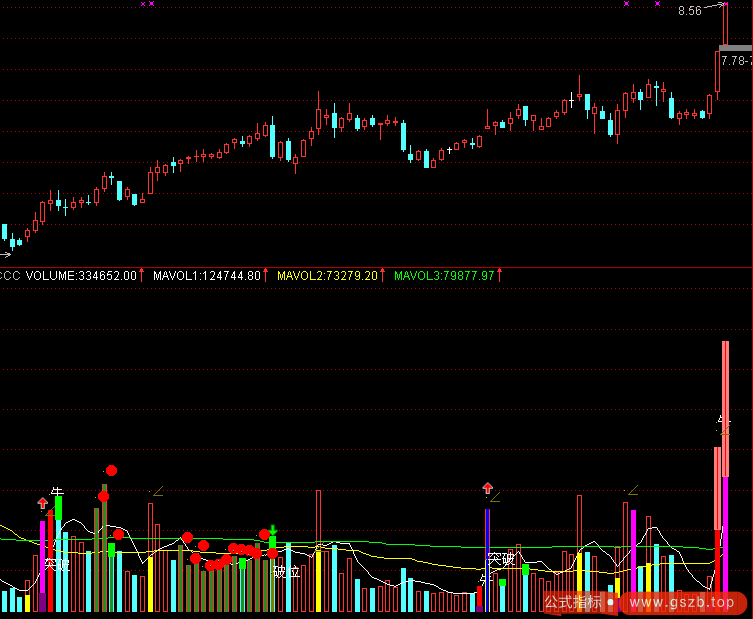Select the yellow MAVOL2 indicator label
Image resolution: width=753 pixels, height=619 pixels.
coord(327,275)
